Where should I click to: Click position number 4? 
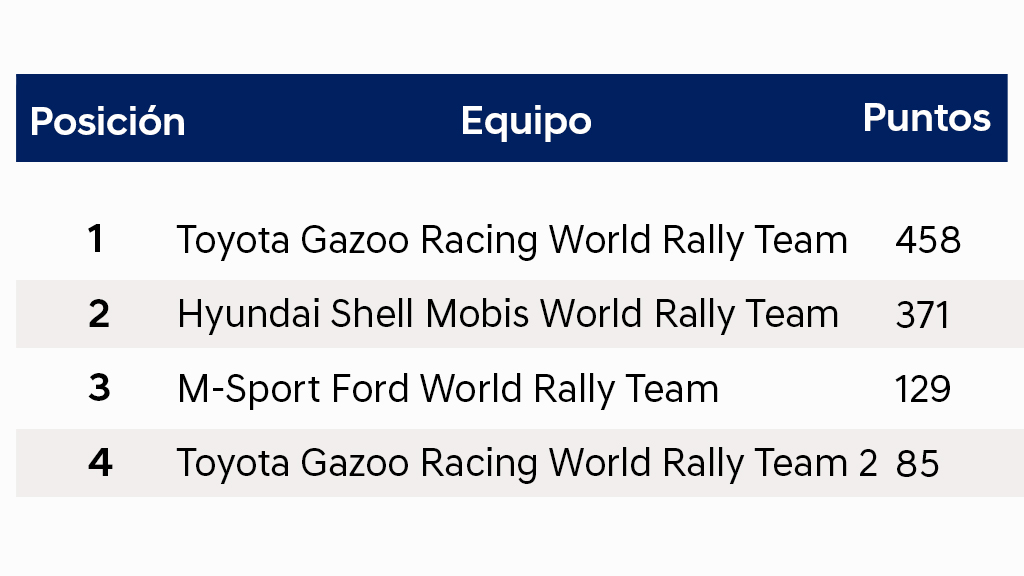pyautogui.click(x=100, y=462)
